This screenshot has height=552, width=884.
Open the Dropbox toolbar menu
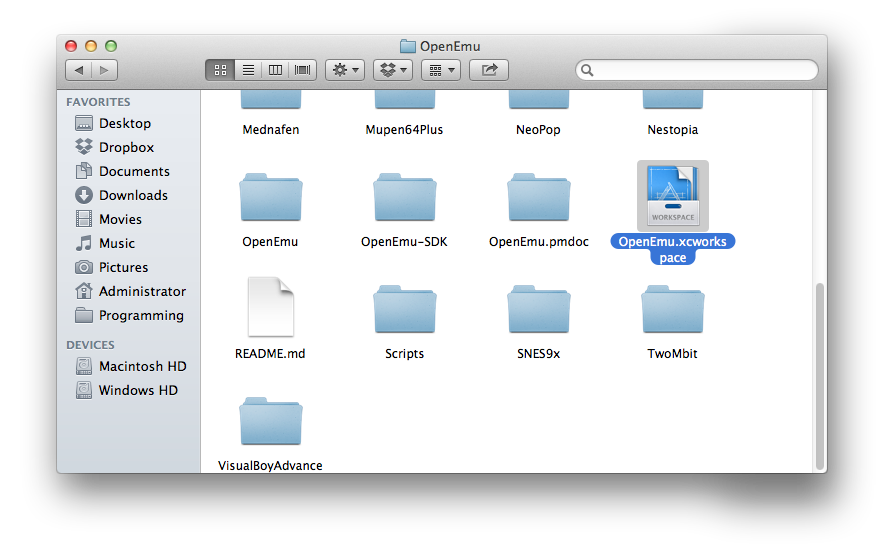click(x=393, y=70)
